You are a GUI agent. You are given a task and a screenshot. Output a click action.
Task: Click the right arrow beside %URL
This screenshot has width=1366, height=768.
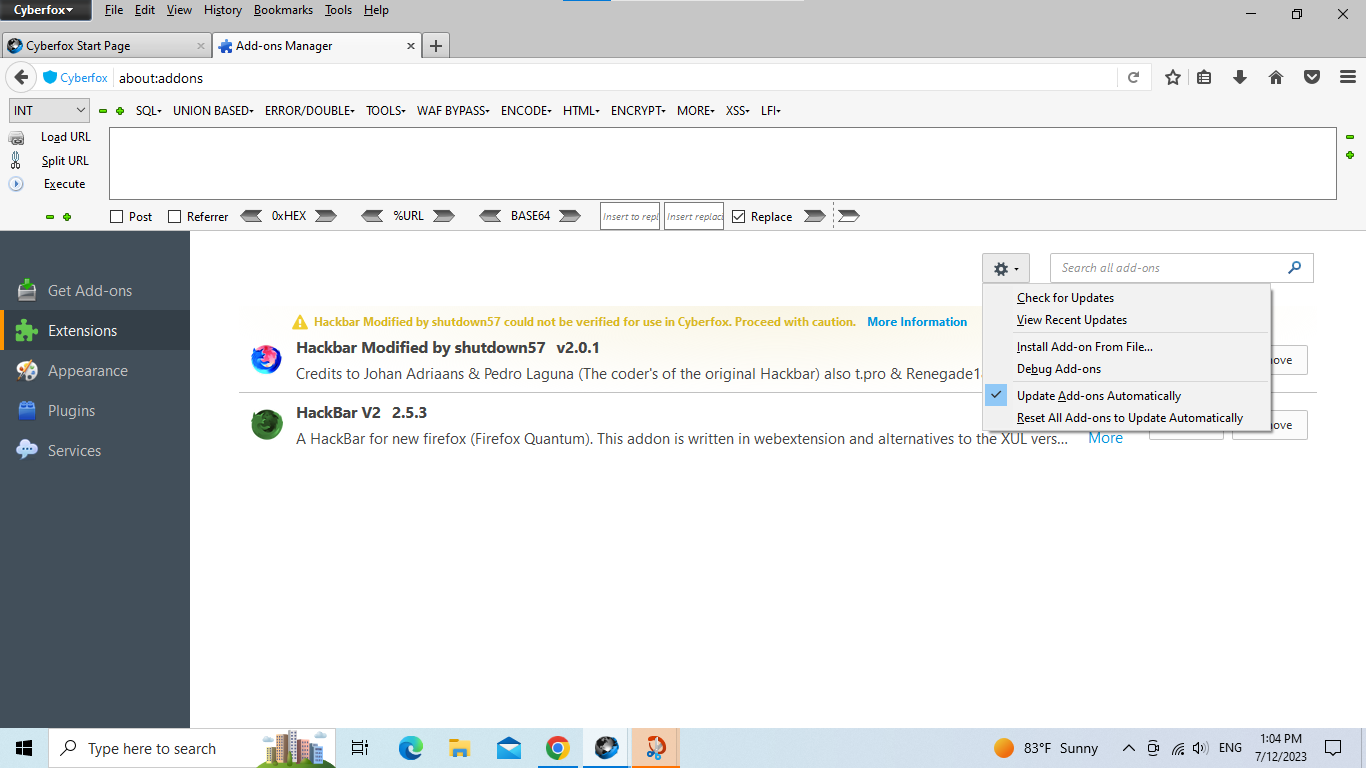click(x=444, y=216)
